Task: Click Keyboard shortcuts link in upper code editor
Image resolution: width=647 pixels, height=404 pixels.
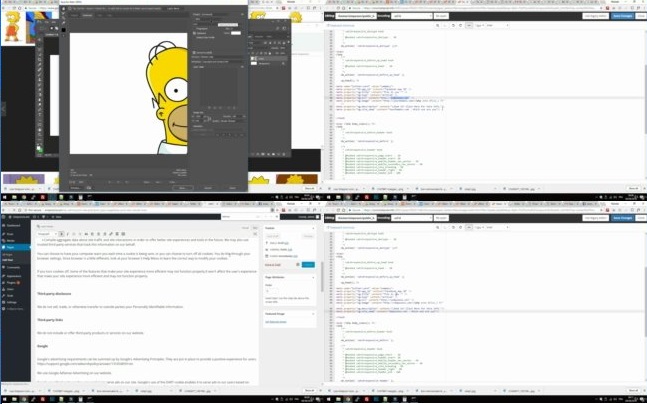Action: [x=340, y=26]
